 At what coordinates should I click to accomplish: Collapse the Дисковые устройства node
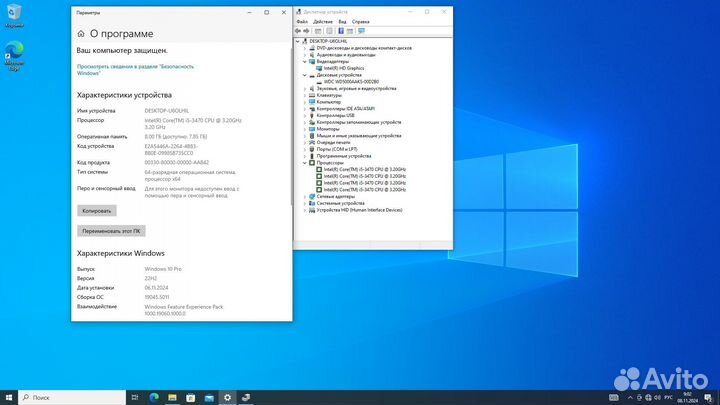[304, 75]
